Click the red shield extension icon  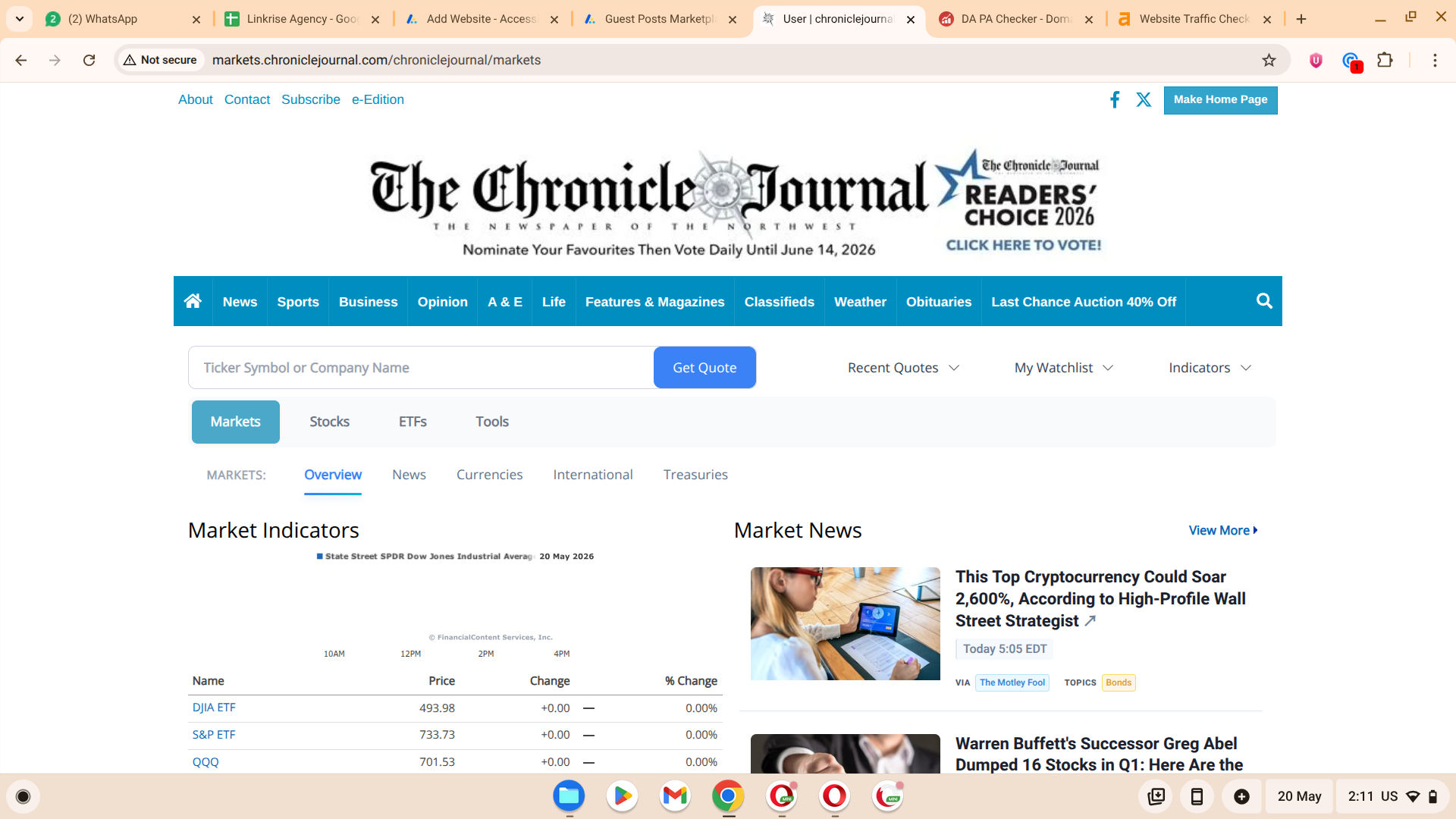[x=1316, y=60]
